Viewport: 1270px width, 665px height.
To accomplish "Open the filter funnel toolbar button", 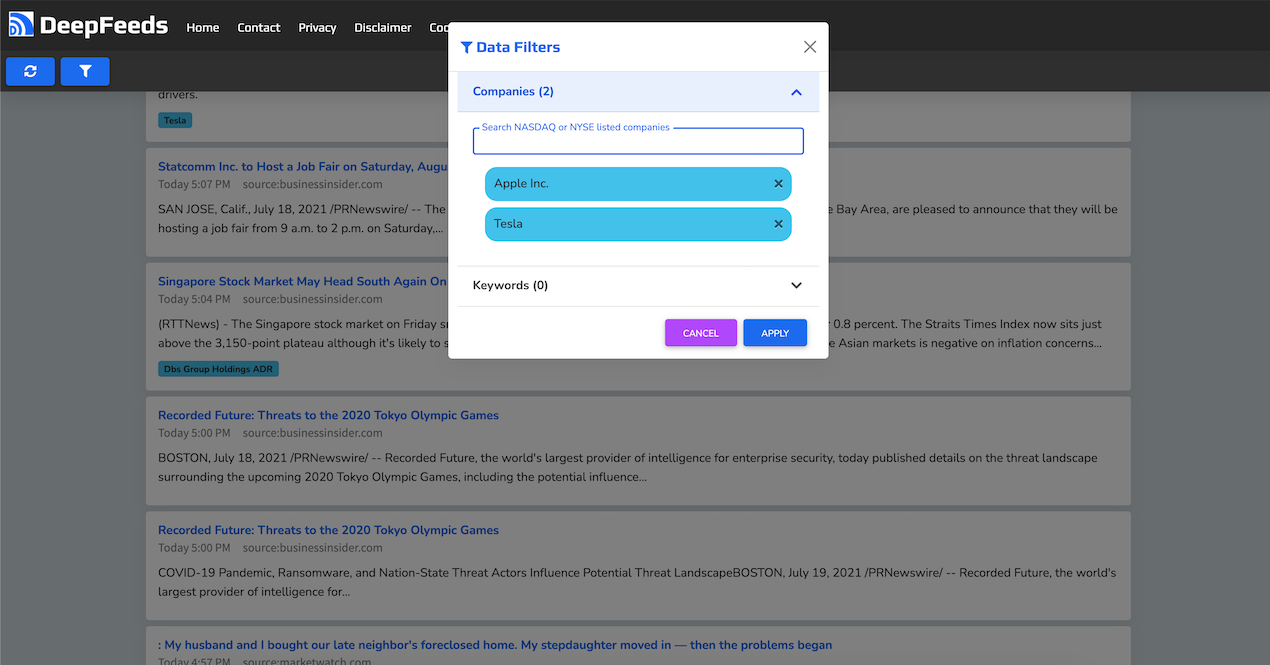I will click(x=85, y=71).
